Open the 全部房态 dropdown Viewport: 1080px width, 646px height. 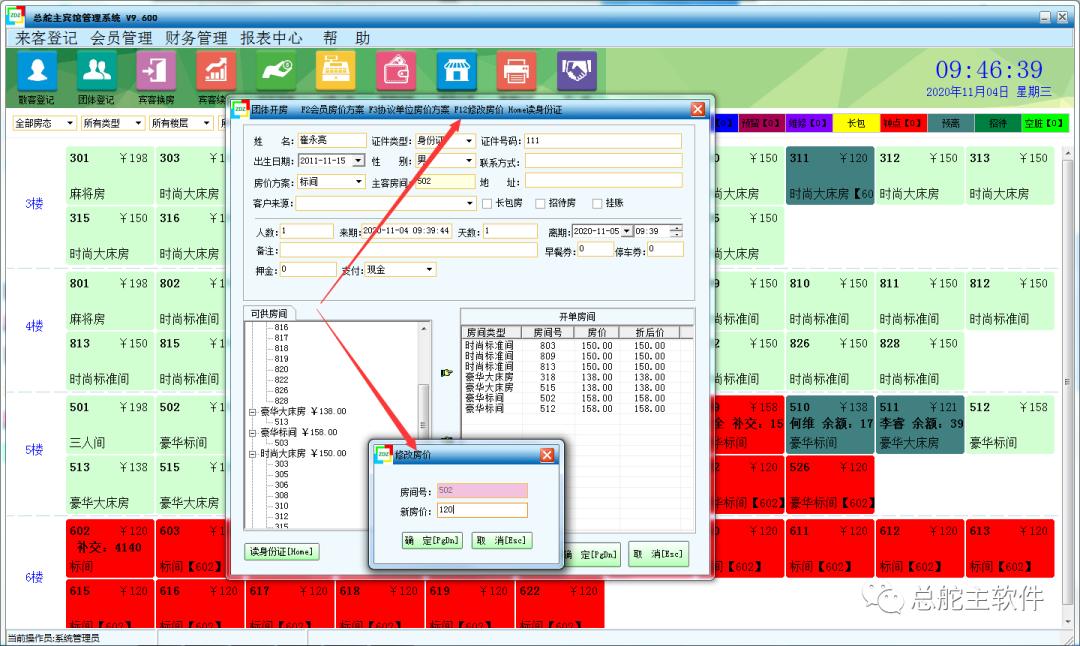[x=70, y=122]
